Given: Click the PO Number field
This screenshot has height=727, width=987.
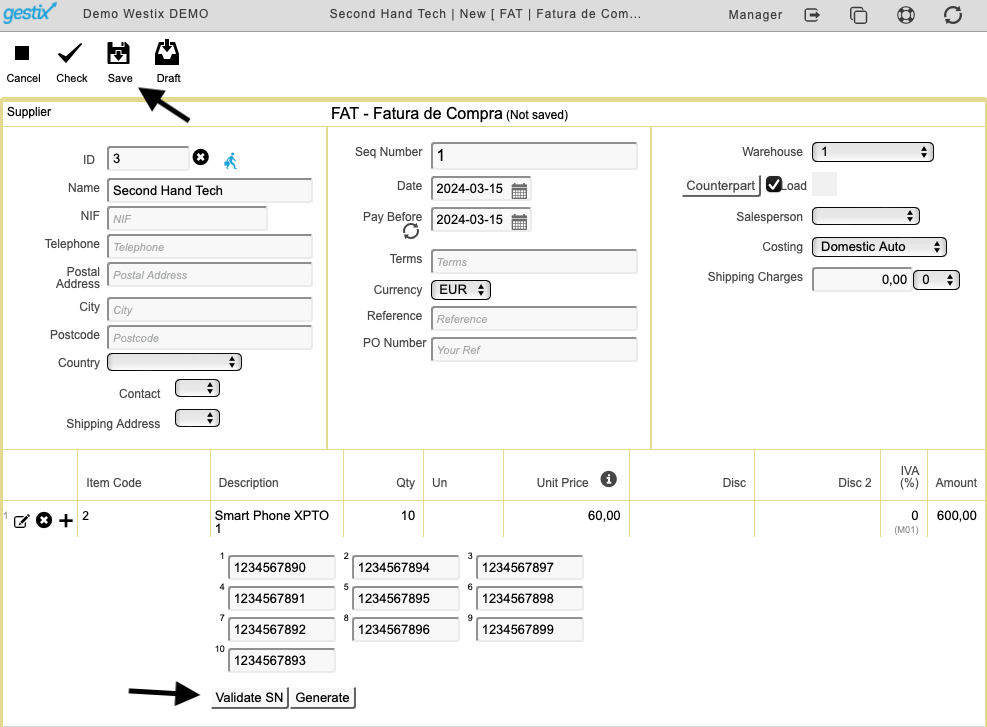Looking at the screenshot, I should (534, 349).
